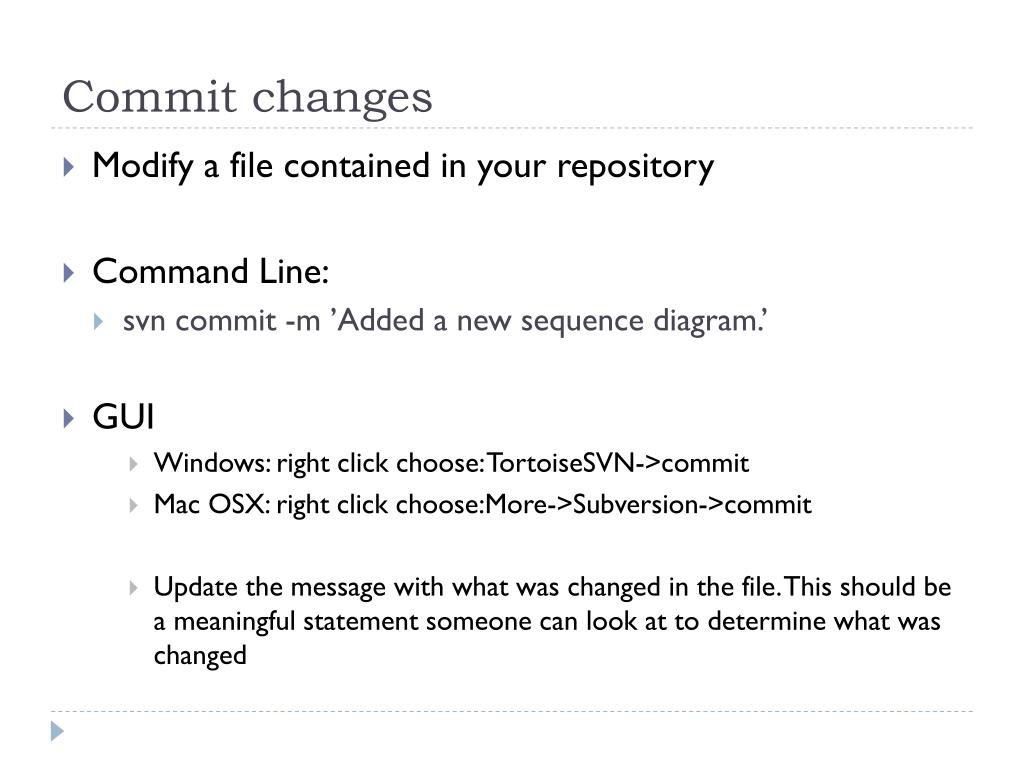Click the Command Line: heading text
Screen dimensions: 1024x768
tap(210, 271)
